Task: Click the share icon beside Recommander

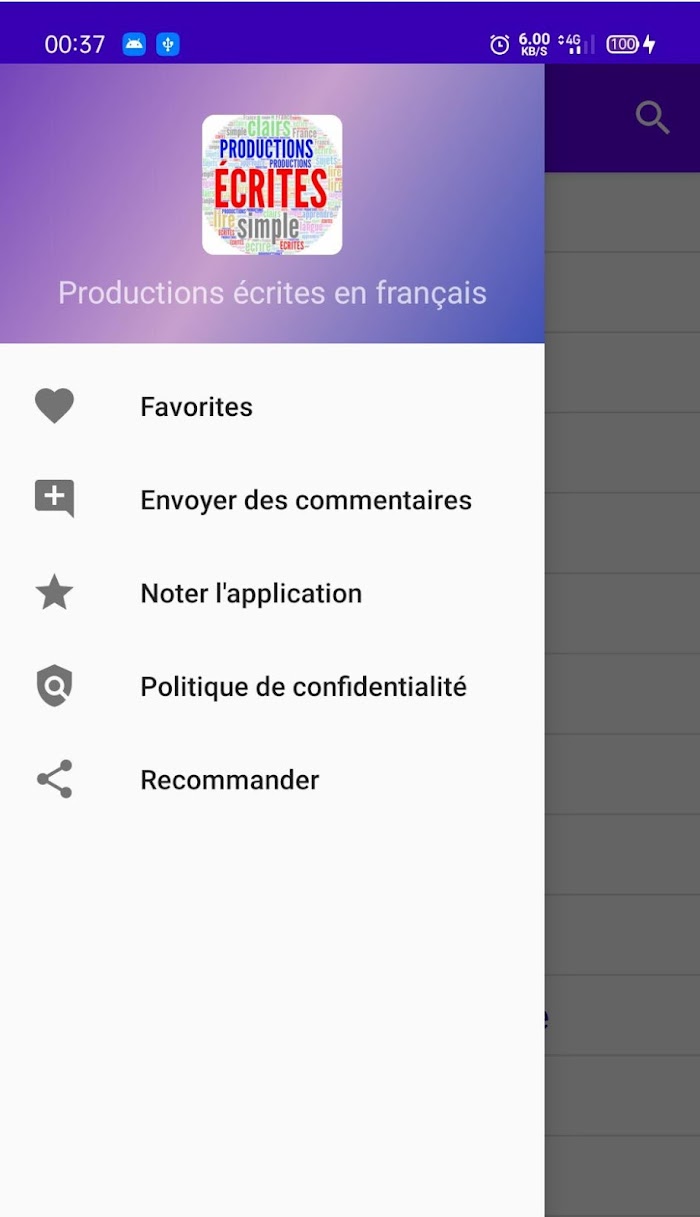Action: pyautogui.click(x=54, y=779)
